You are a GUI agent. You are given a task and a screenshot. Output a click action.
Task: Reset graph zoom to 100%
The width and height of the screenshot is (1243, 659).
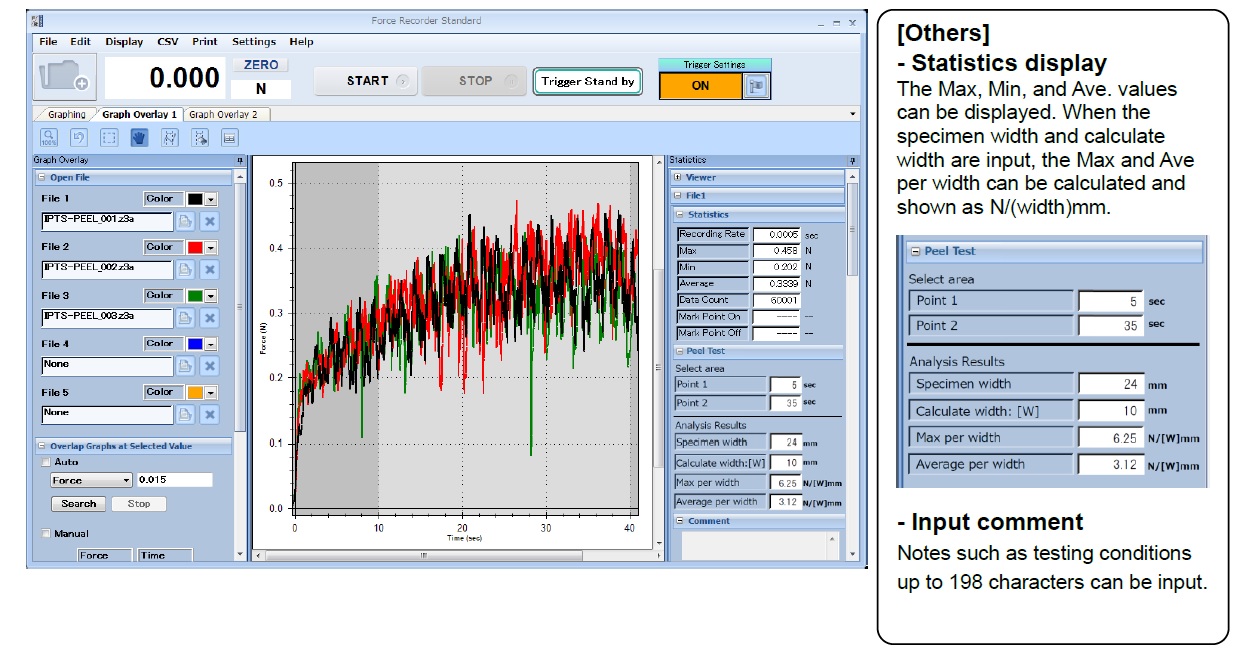(49, 138)
